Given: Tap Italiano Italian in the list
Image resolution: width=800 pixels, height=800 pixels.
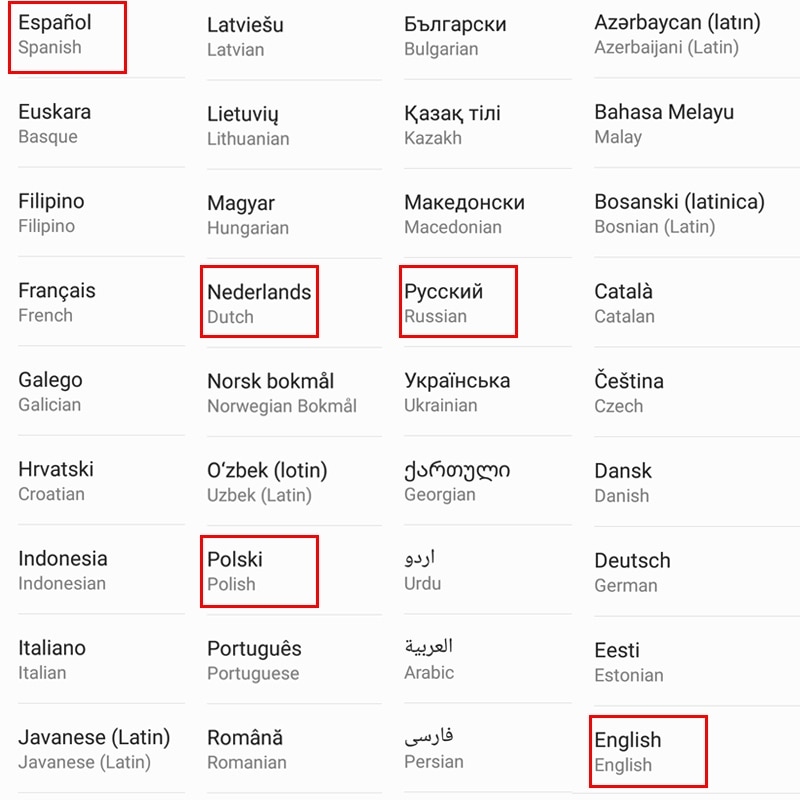Looking at the screenshot, I should (x=101, y=659).
